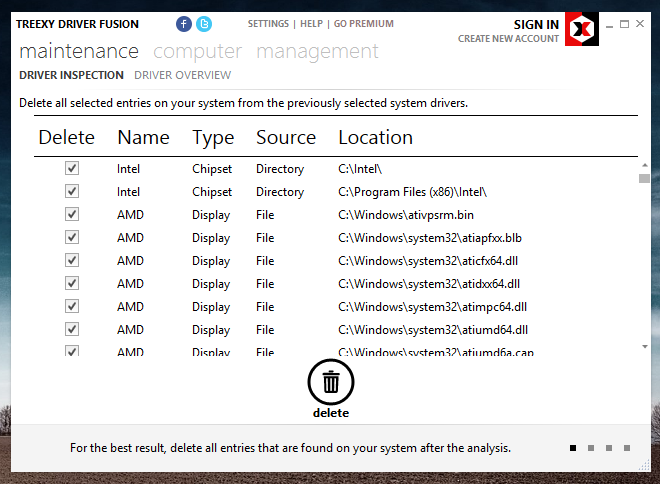The height and width of the screenshot is (484, 660).
Task: Sort list by Location column header
Action: point(375,138)
